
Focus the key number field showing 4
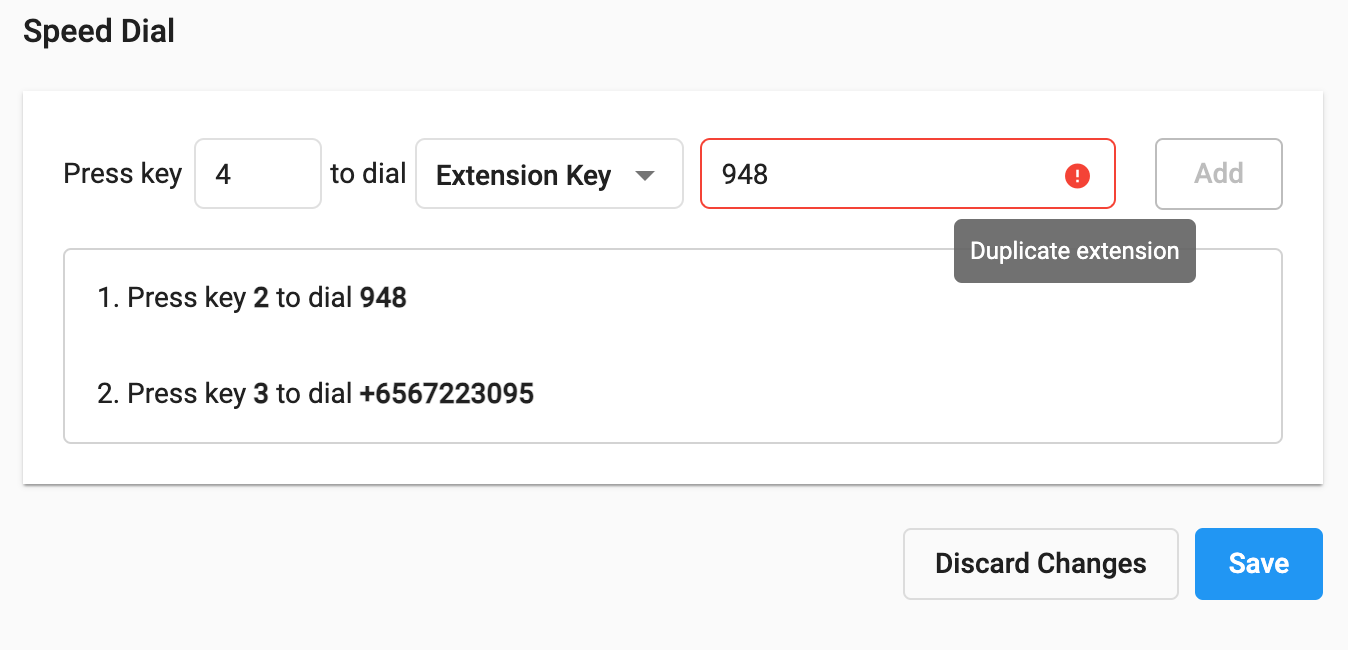[x=258, y=174]
